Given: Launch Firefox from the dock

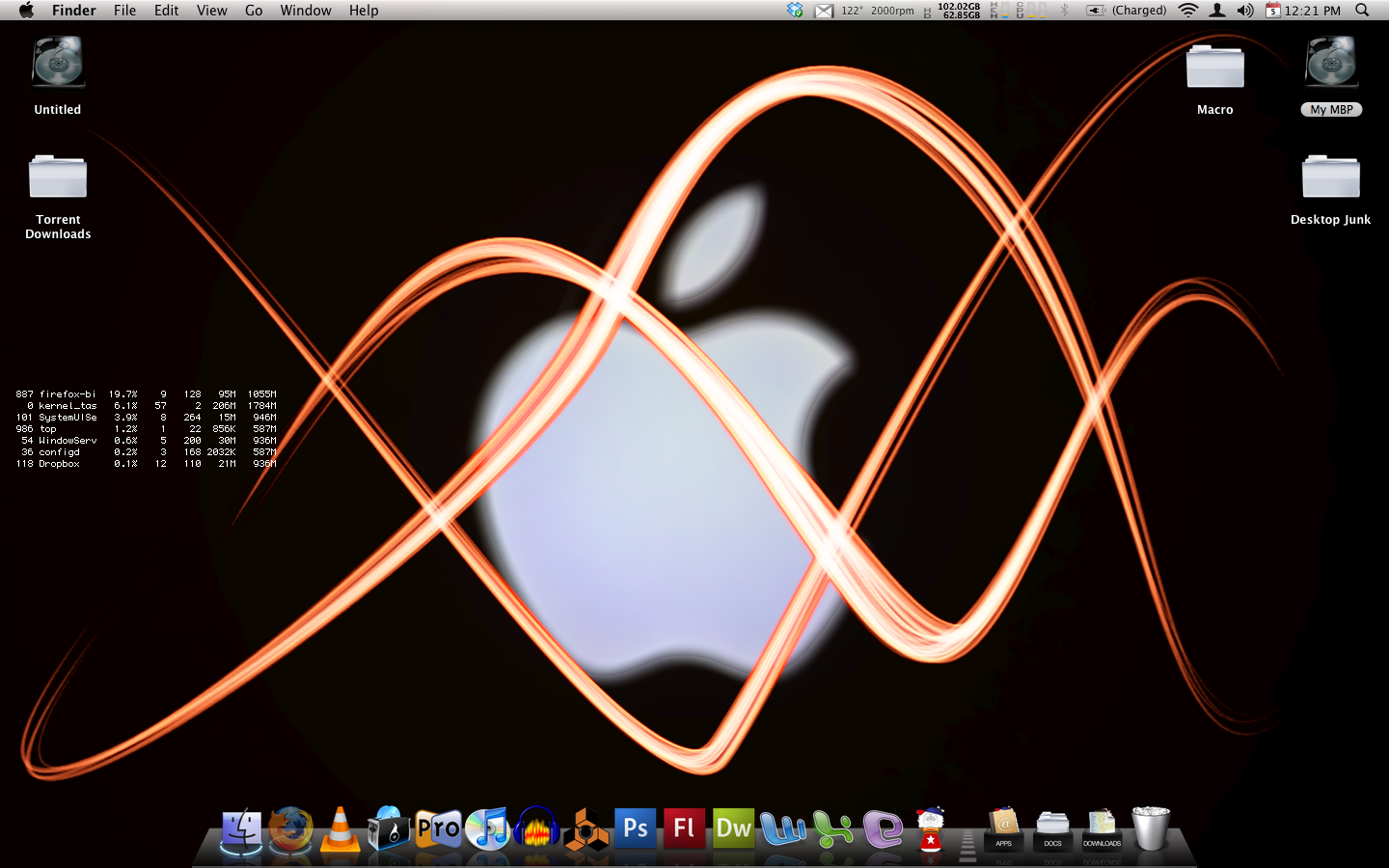Looking at the screenshot, I should coord(290,829).
